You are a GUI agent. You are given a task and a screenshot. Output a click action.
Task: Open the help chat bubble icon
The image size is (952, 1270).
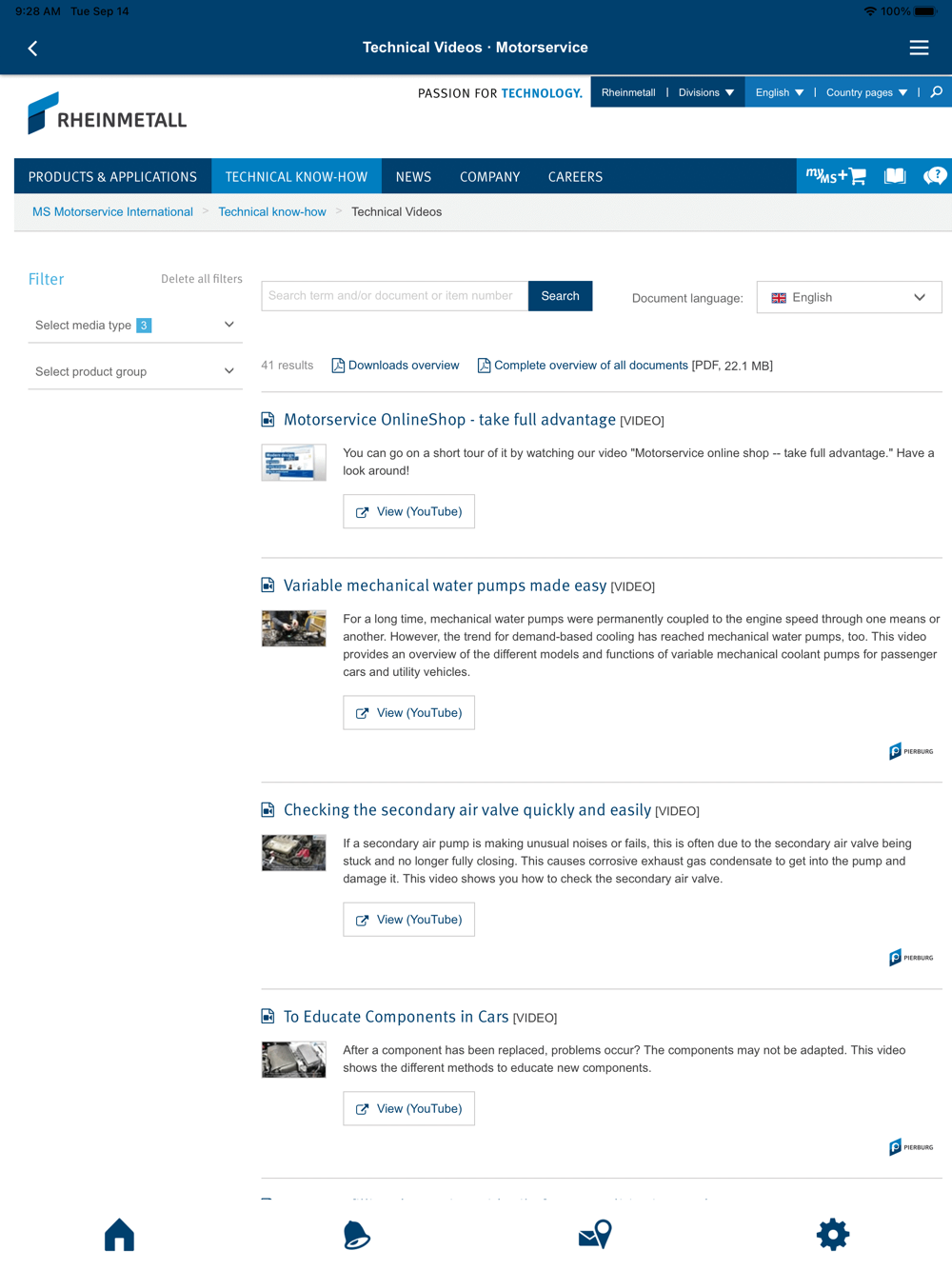pos(935,176)
